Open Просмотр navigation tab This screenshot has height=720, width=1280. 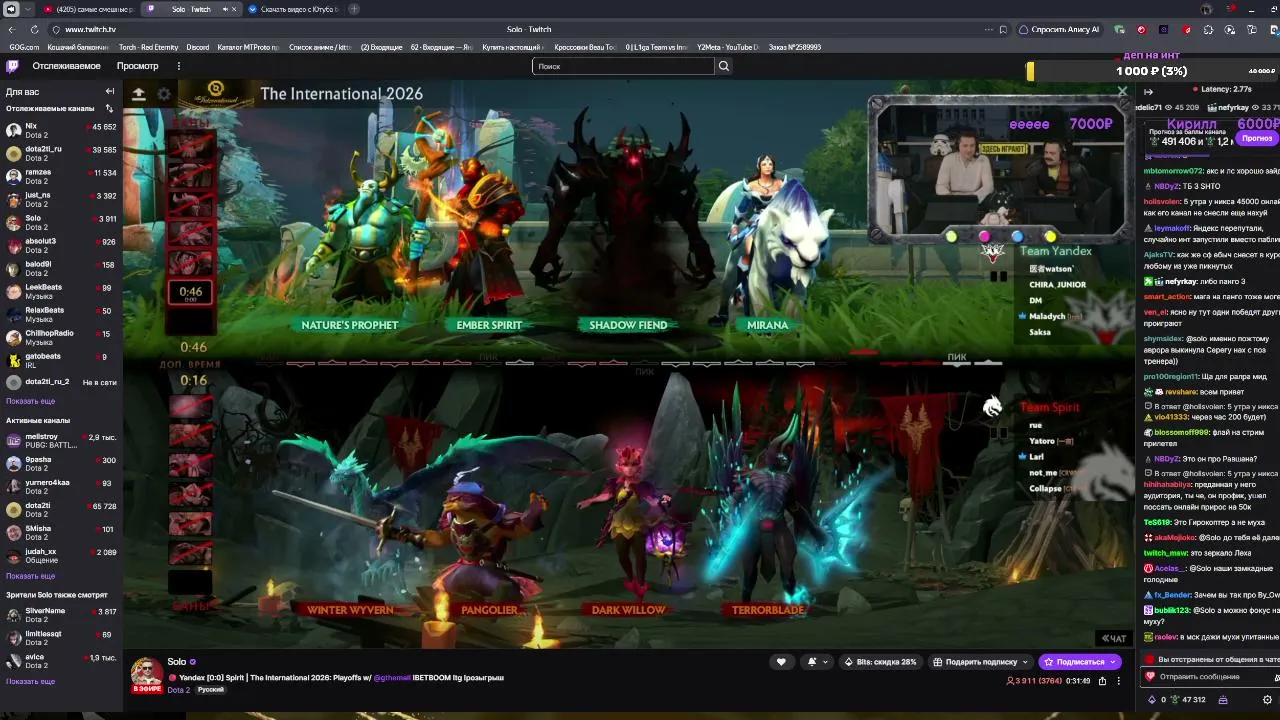click(137, 66)
